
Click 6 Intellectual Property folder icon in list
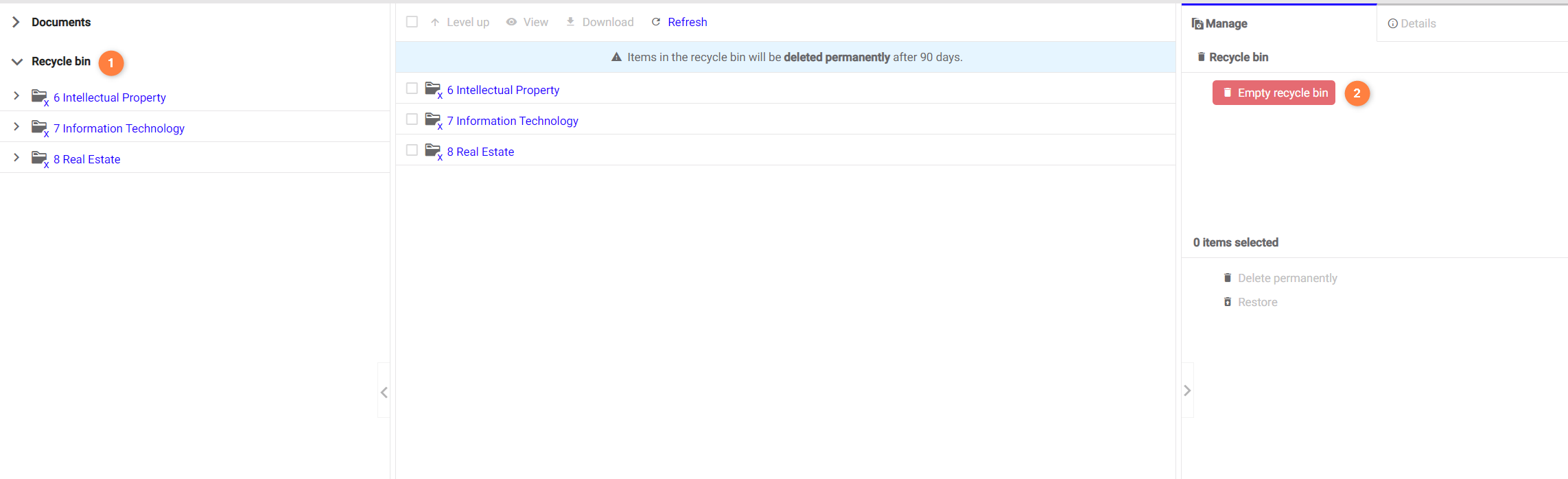[x=432, y=89]
